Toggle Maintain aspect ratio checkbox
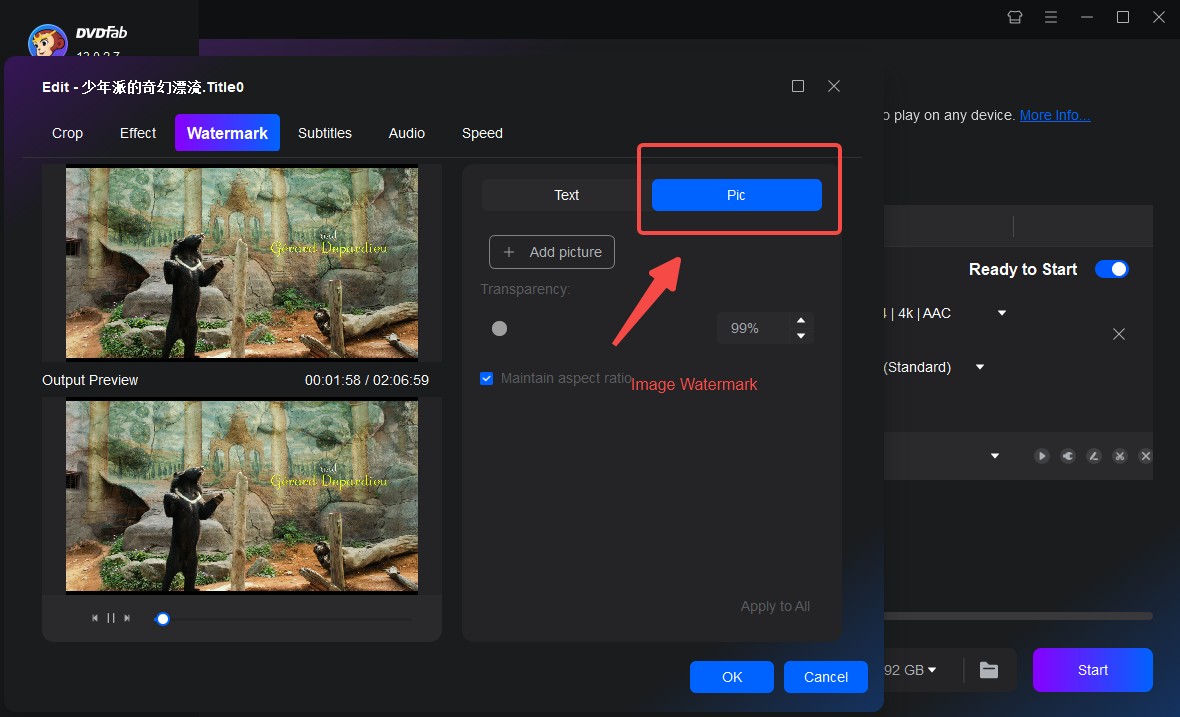Image resolution: width=1180 pixels, height=717 pixels. click(486, 378)
